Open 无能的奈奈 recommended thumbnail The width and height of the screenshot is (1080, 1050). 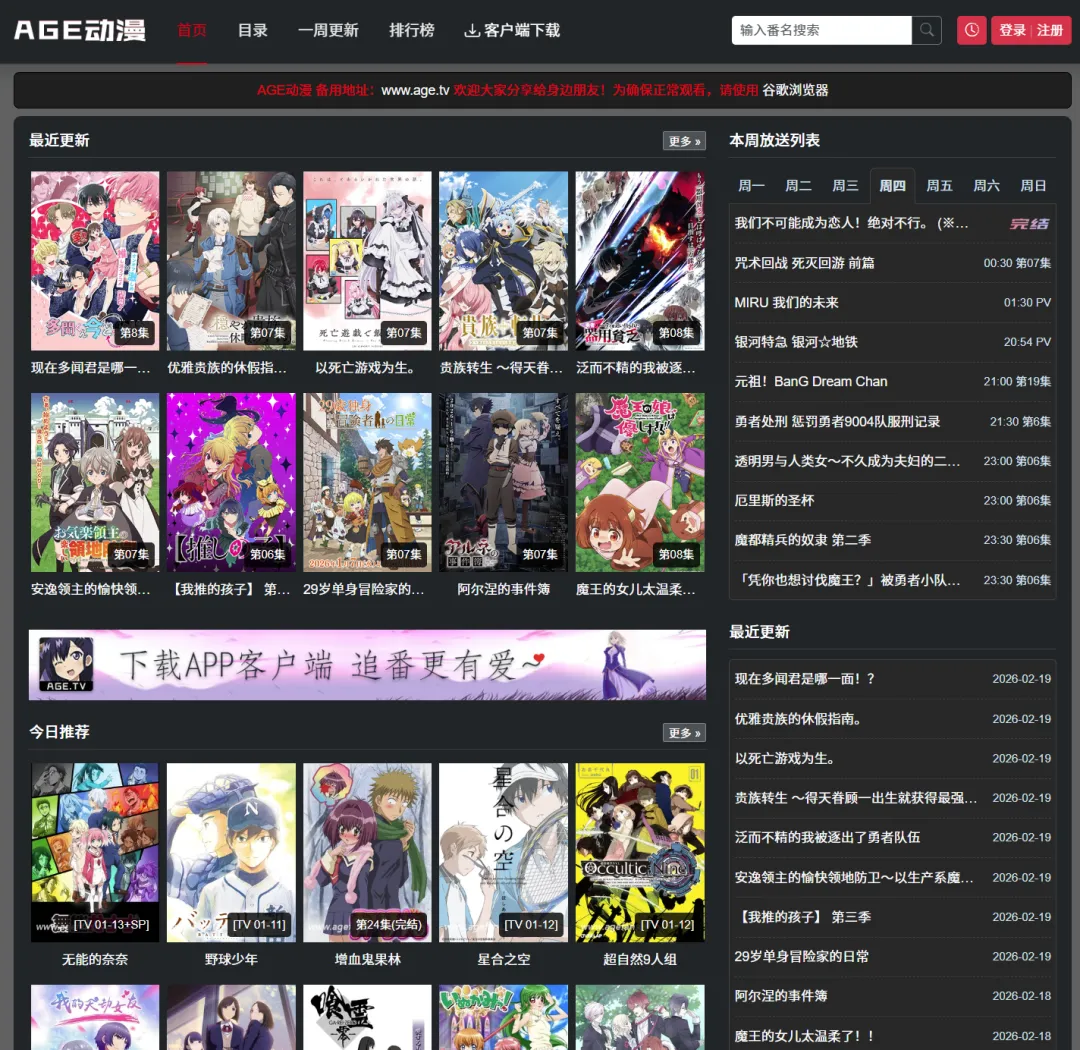[x=95, y=852]
